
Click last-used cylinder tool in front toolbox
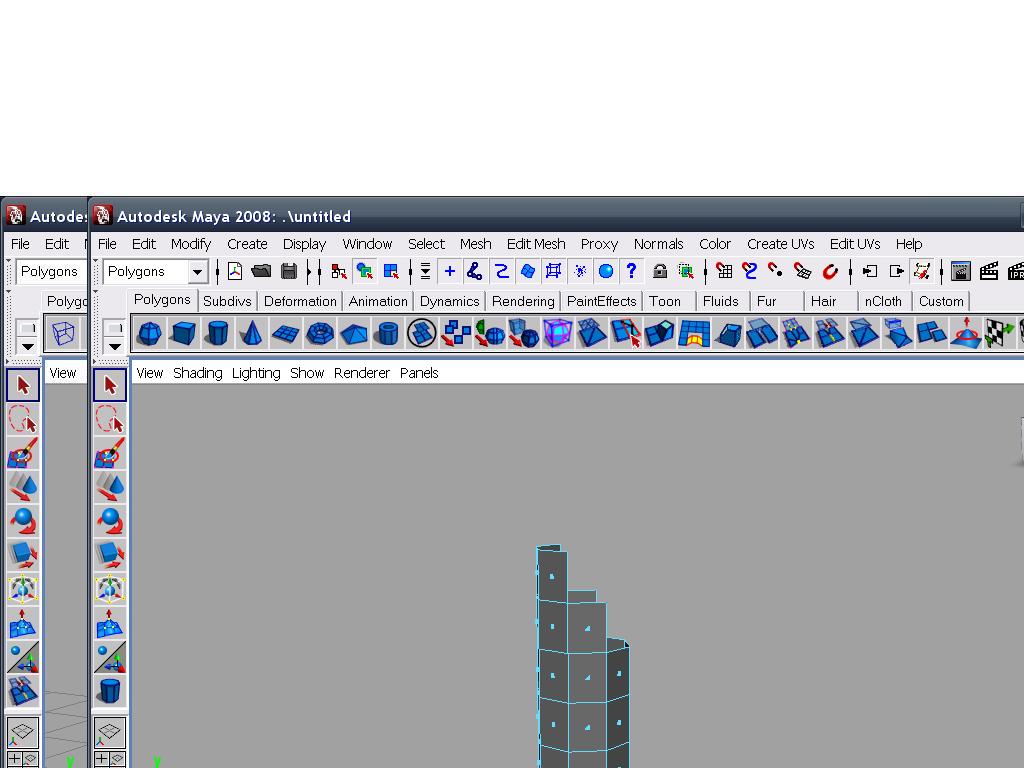click(110, 691)
